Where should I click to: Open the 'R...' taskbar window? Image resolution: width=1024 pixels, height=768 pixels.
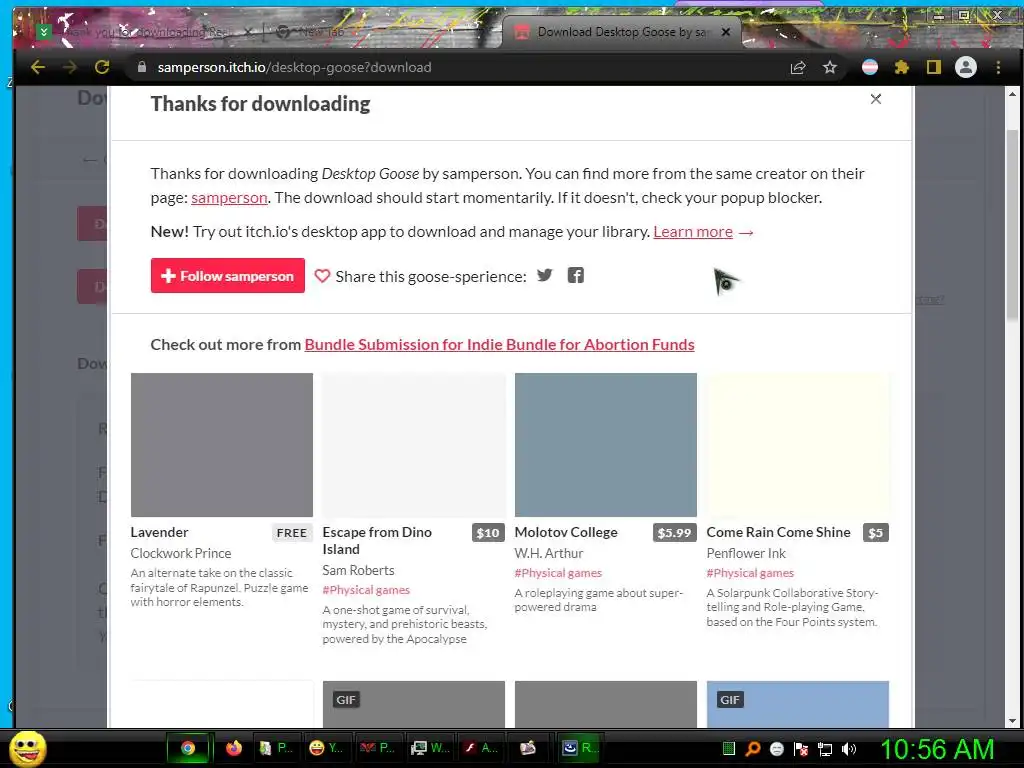coord(580,748)
